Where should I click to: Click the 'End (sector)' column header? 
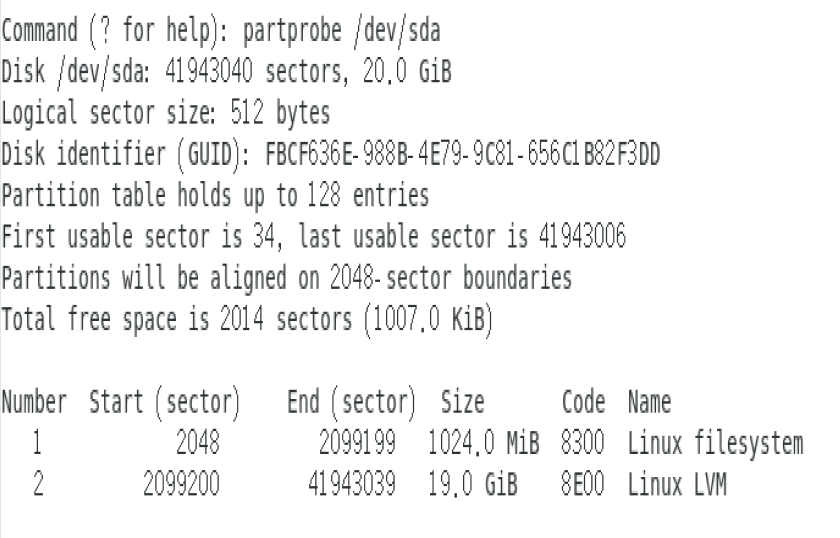(350, 404)
